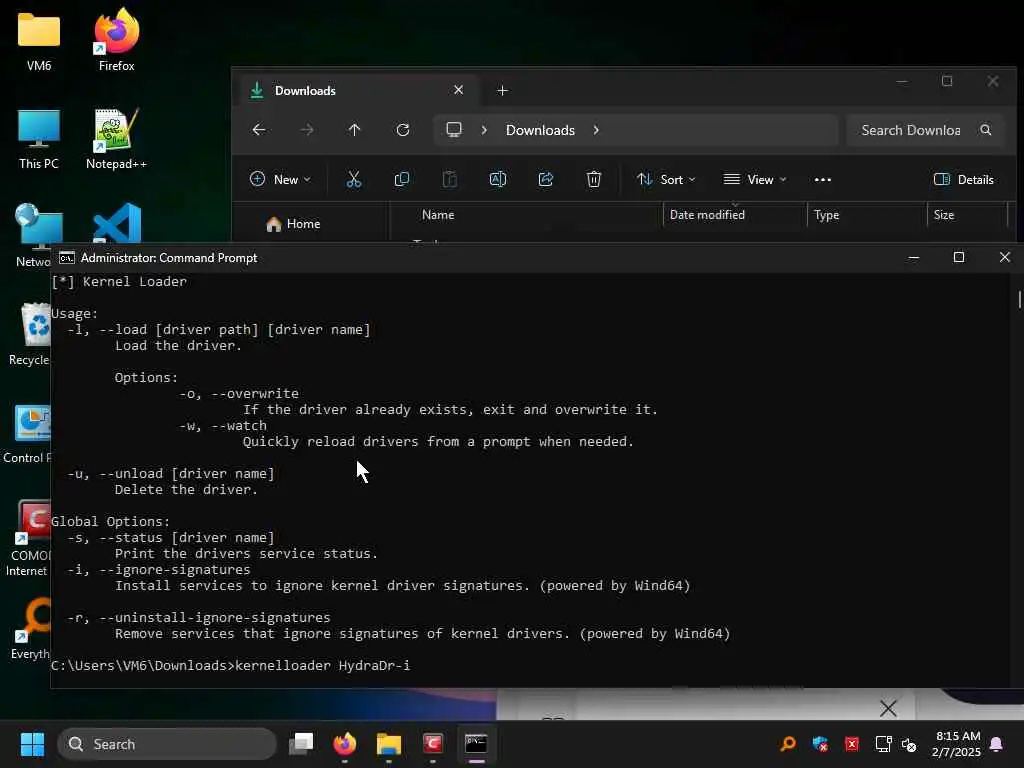Sort by the Name column header
This screenshot has width=1024, height=768.
coord(438,215)
